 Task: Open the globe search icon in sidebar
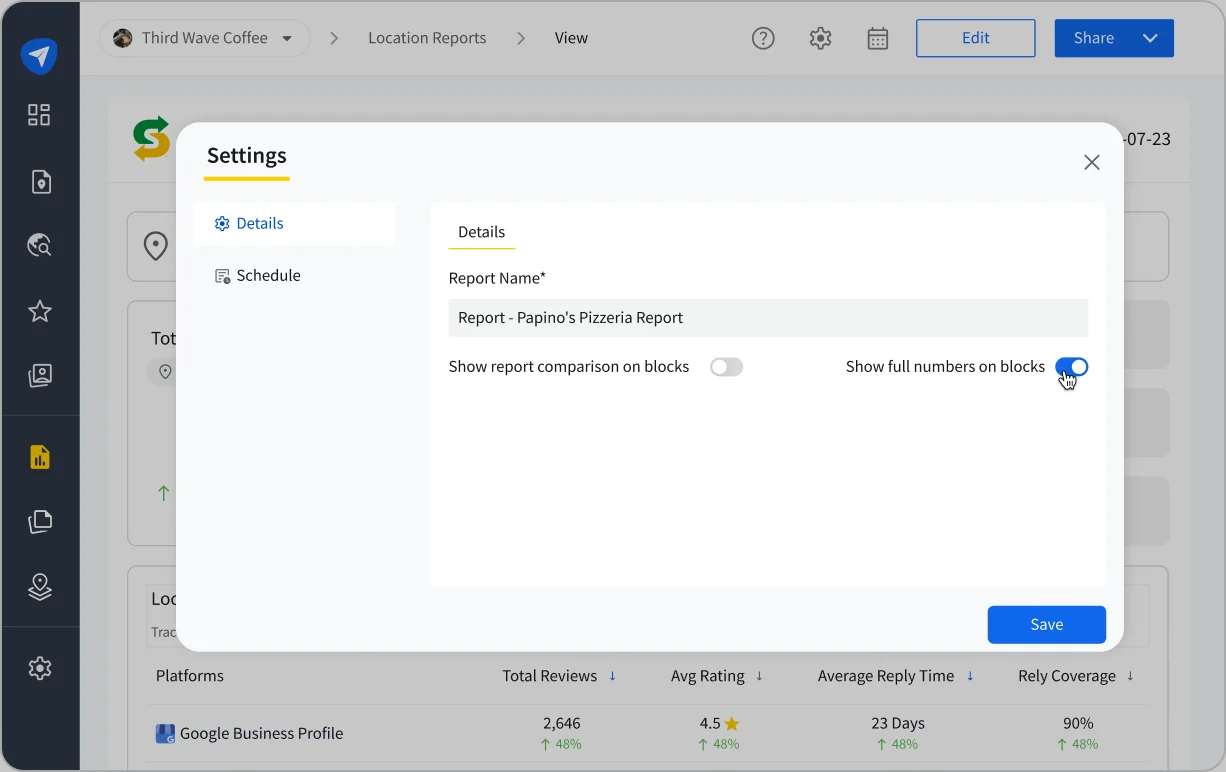pyautogui.click(x=39, y=245)
